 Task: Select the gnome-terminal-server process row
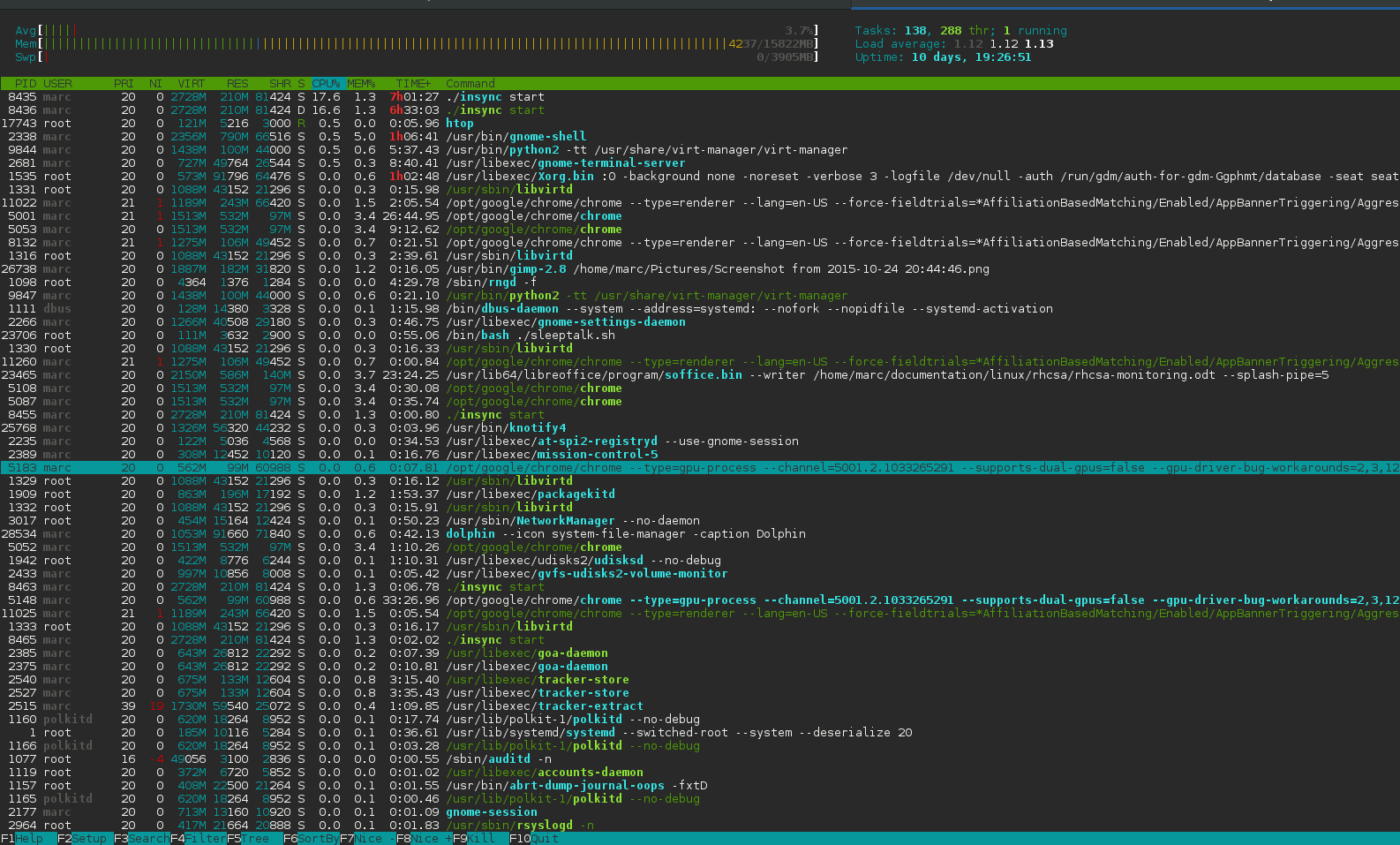pos(700,163)
